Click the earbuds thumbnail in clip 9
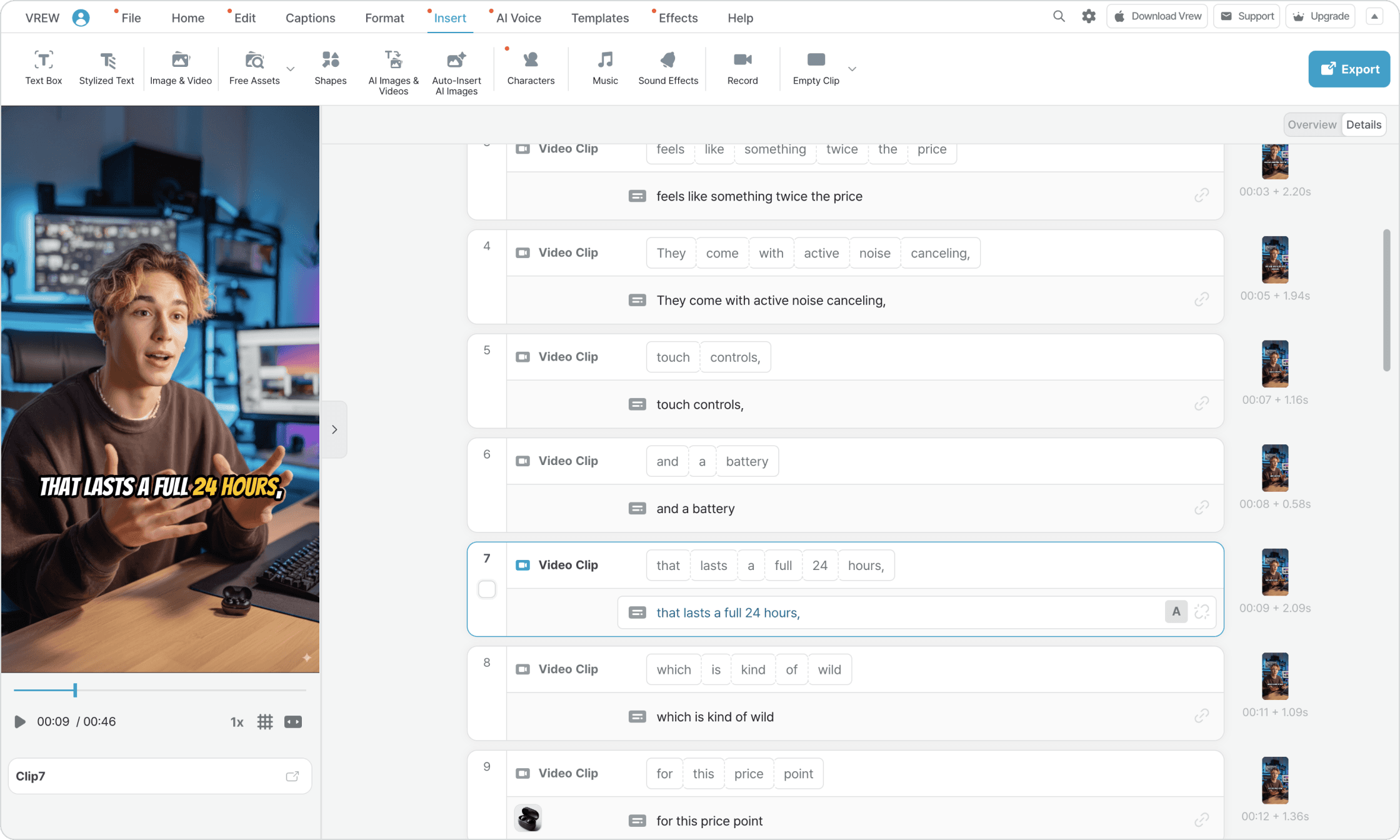Image resolution: width=1400 pixels, height=840 pixels. coord(527,818)
